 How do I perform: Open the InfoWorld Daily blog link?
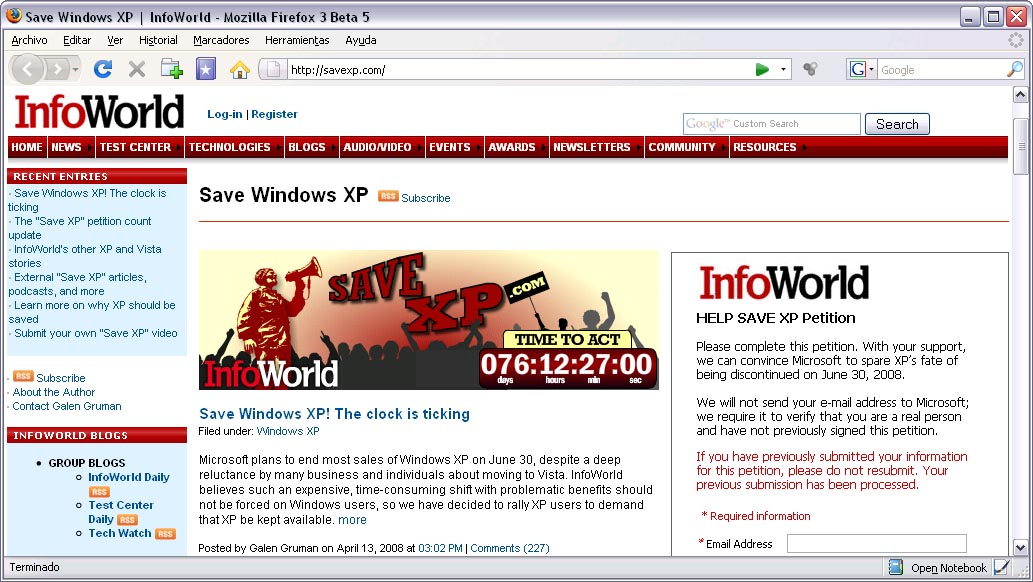tap(129, 477)
